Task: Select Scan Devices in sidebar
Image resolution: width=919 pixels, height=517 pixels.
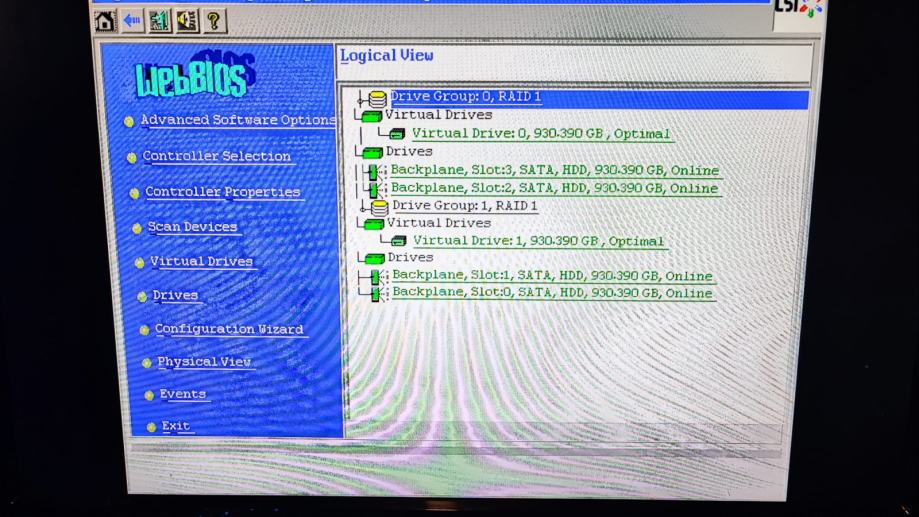Action: pyautogui.click(x=192, y=227)
